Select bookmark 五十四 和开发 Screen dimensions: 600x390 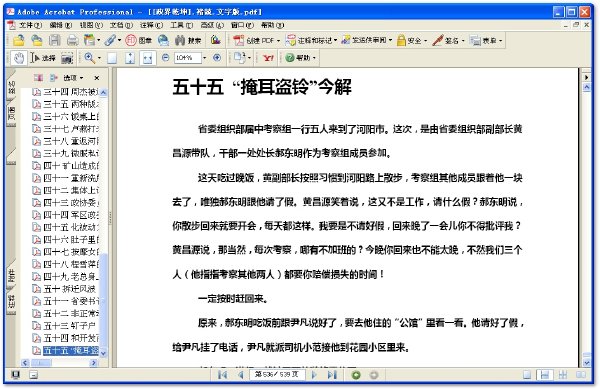(65, 338)
